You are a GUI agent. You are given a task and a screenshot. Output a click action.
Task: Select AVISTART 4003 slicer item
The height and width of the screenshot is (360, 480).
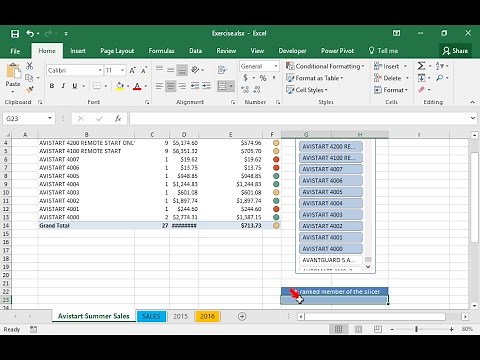(331, 215)
